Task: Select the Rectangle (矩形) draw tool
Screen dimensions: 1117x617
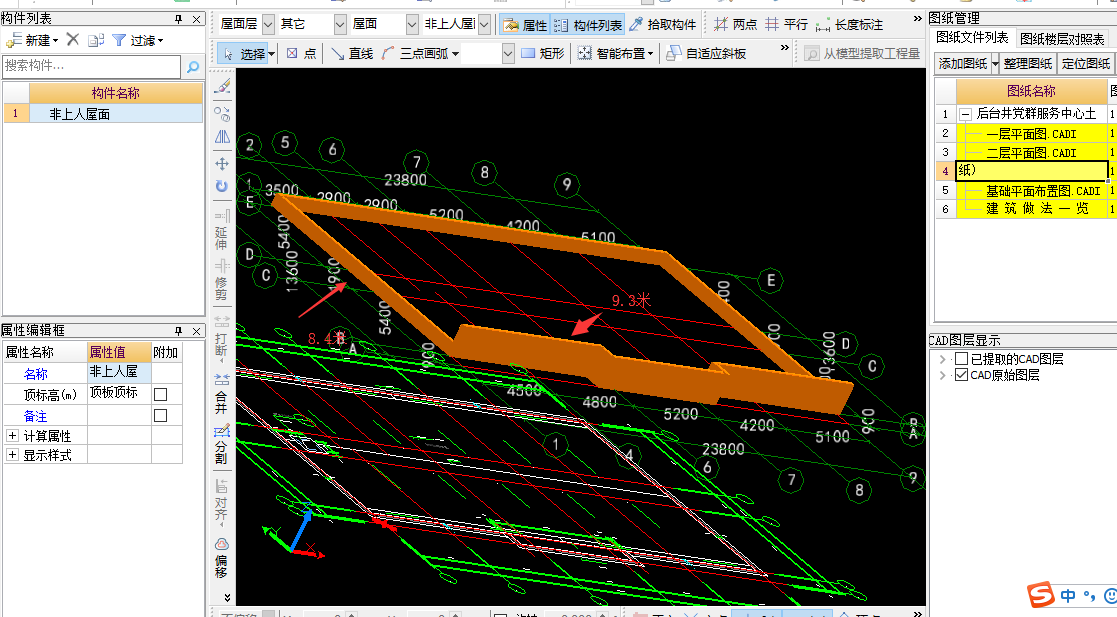Action: click(543, 53)
